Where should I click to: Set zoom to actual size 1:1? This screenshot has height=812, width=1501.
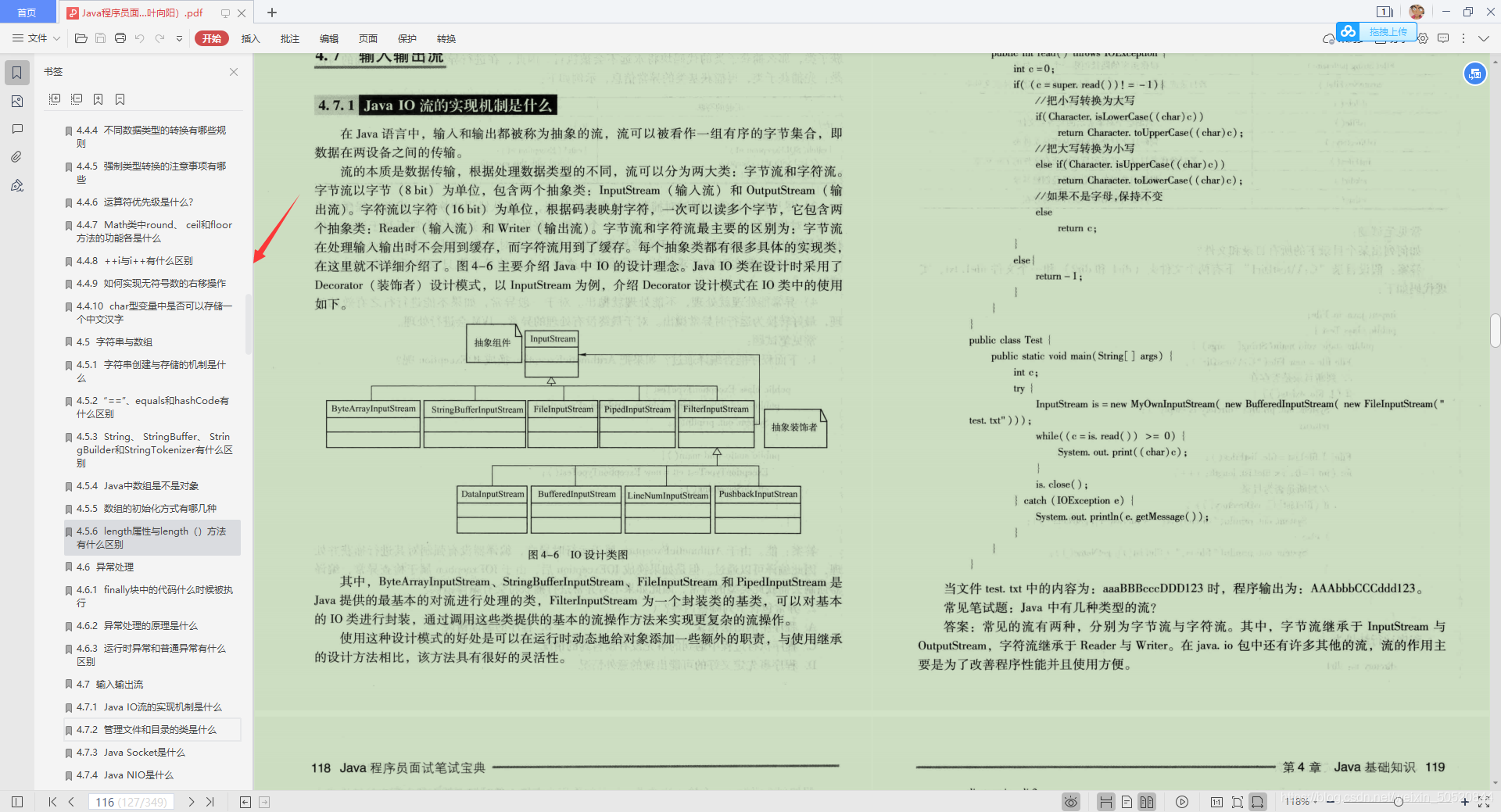[1216, 802]
